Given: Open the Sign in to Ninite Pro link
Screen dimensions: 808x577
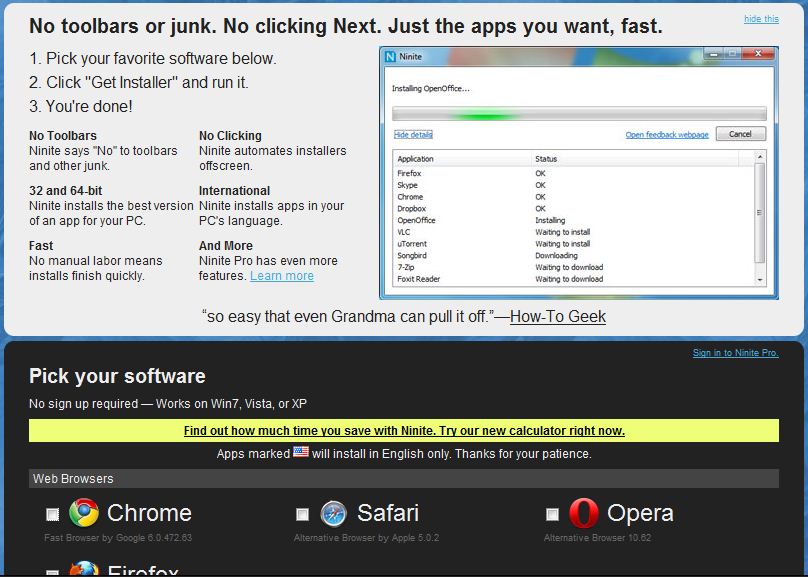Looking at the screenshot, I should (734, 351).
